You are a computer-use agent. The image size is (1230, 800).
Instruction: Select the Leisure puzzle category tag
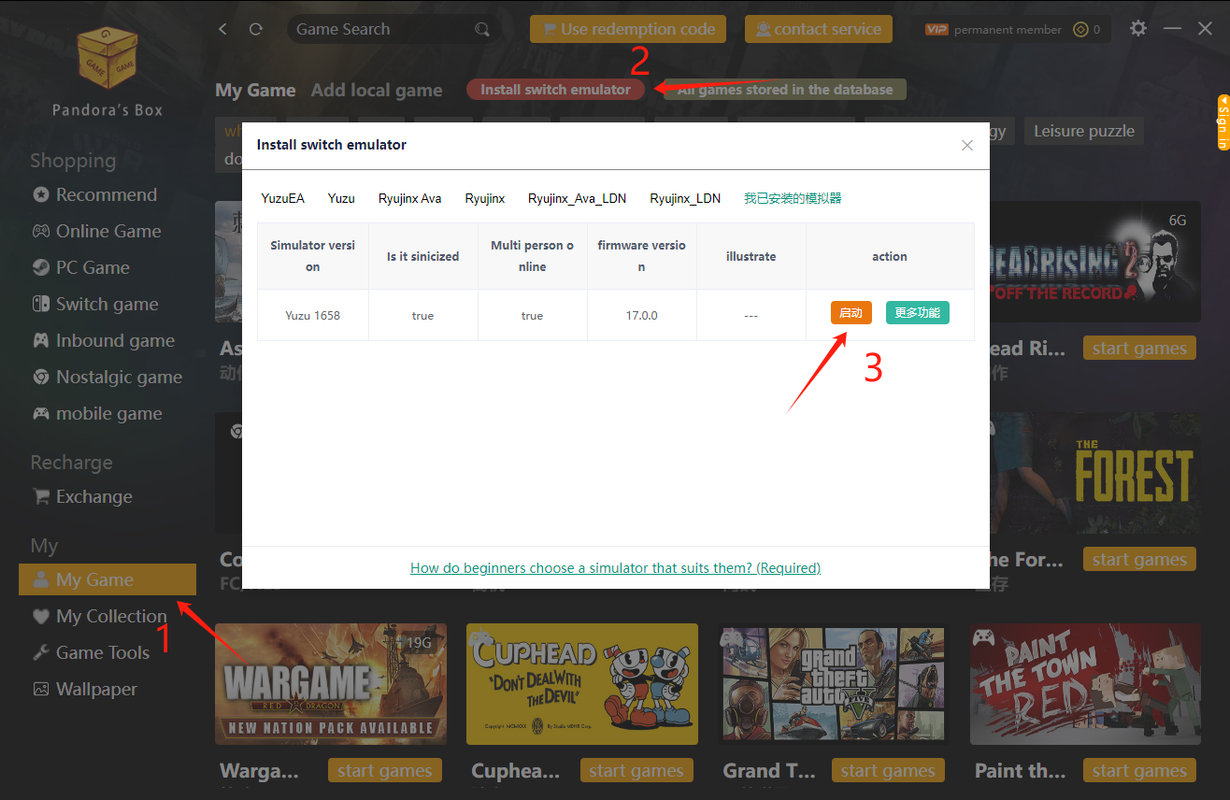pos(1084,131)
